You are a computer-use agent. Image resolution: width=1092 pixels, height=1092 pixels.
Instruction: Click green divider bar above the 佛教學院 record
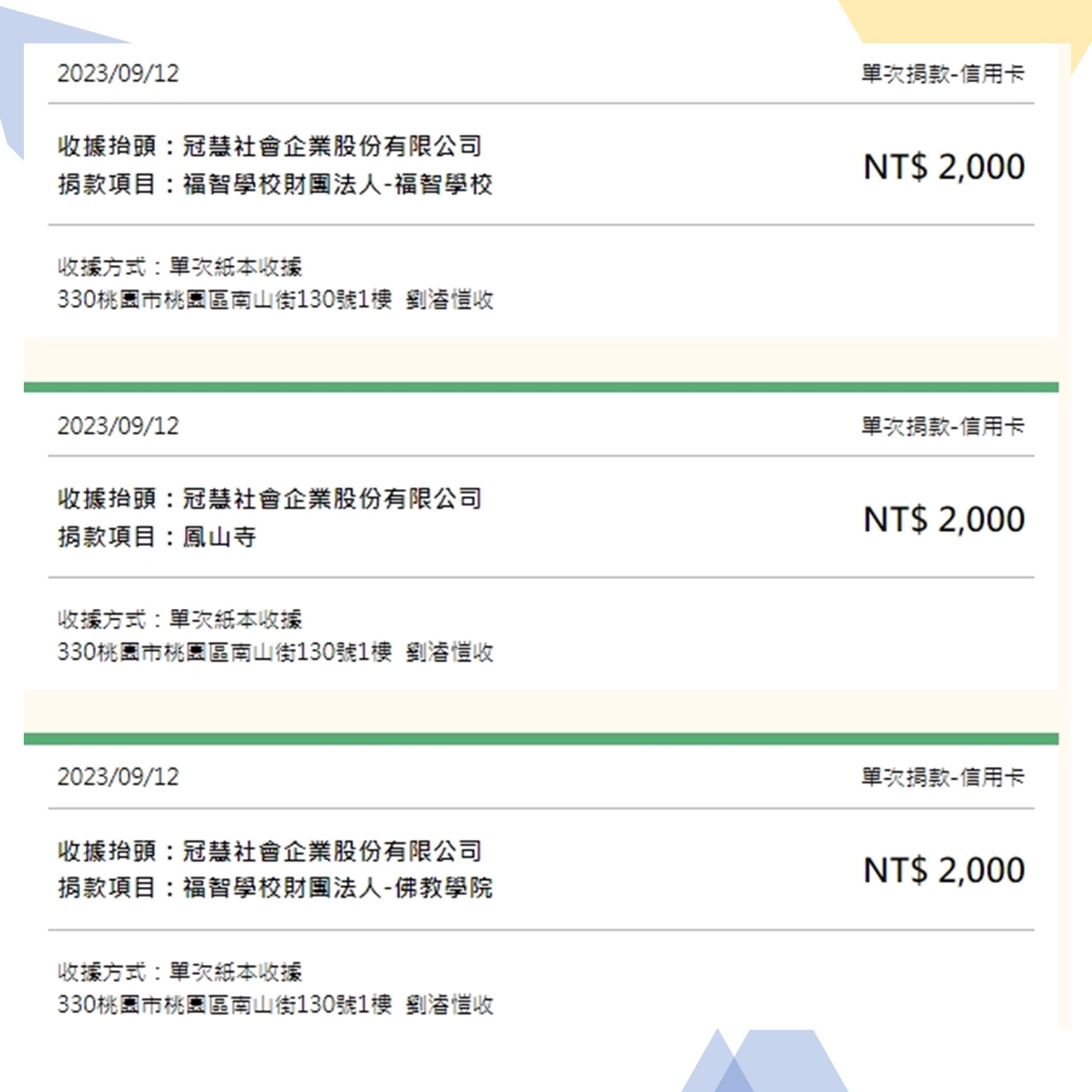pyautogui.click(x=541, y=739)
